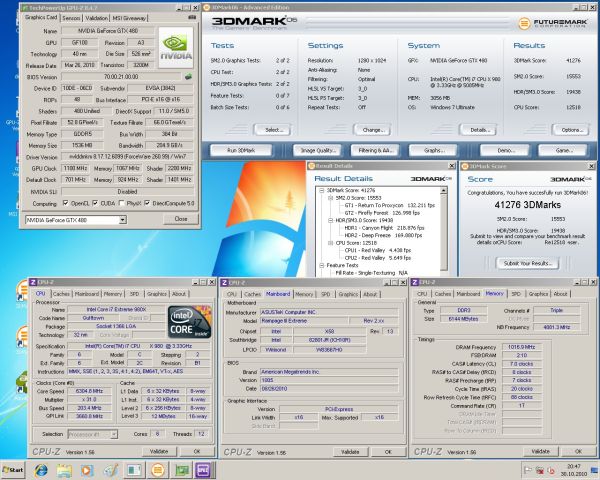Open Windows Media Player on the taskbar

click(87, 470)
